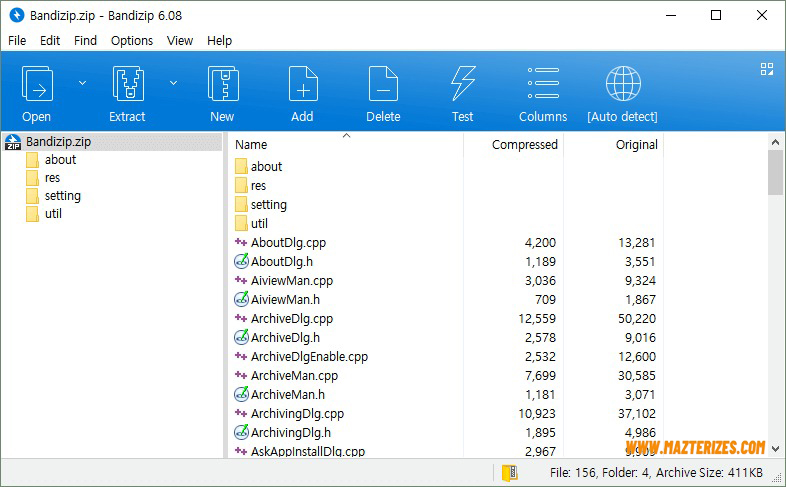Click the util folder icon in file list
786x487 pixels.
(241, 223)
